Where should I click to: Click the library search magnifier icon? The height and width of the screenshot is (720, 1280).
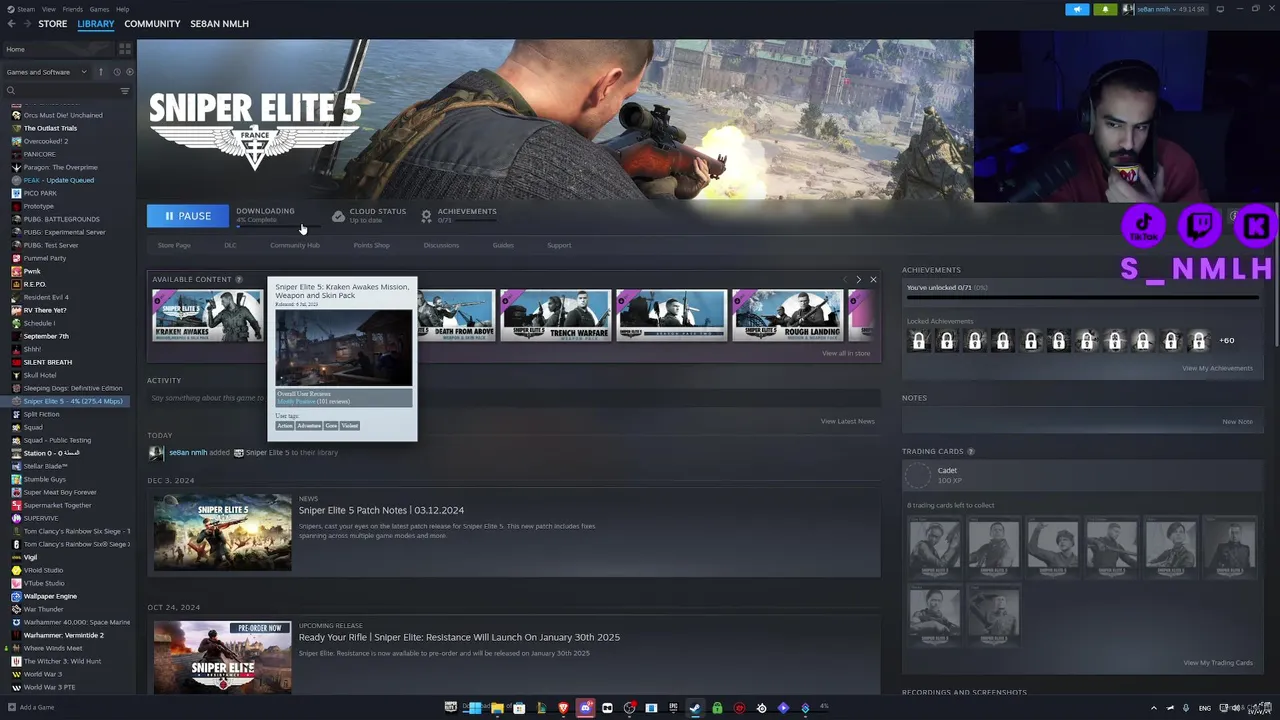coord(11,91)
